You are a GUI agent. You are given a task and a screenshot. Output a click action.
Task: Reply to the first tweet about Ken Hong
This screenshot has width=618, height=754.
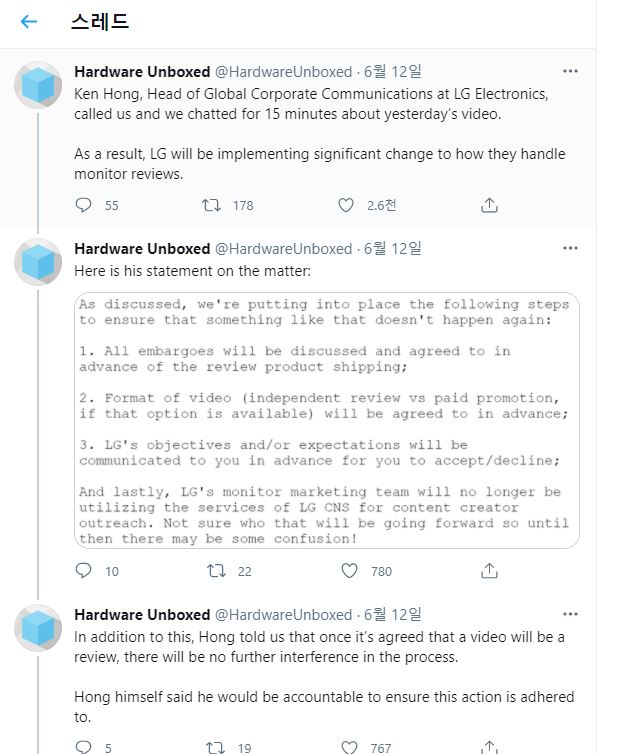tap(84, 205)
